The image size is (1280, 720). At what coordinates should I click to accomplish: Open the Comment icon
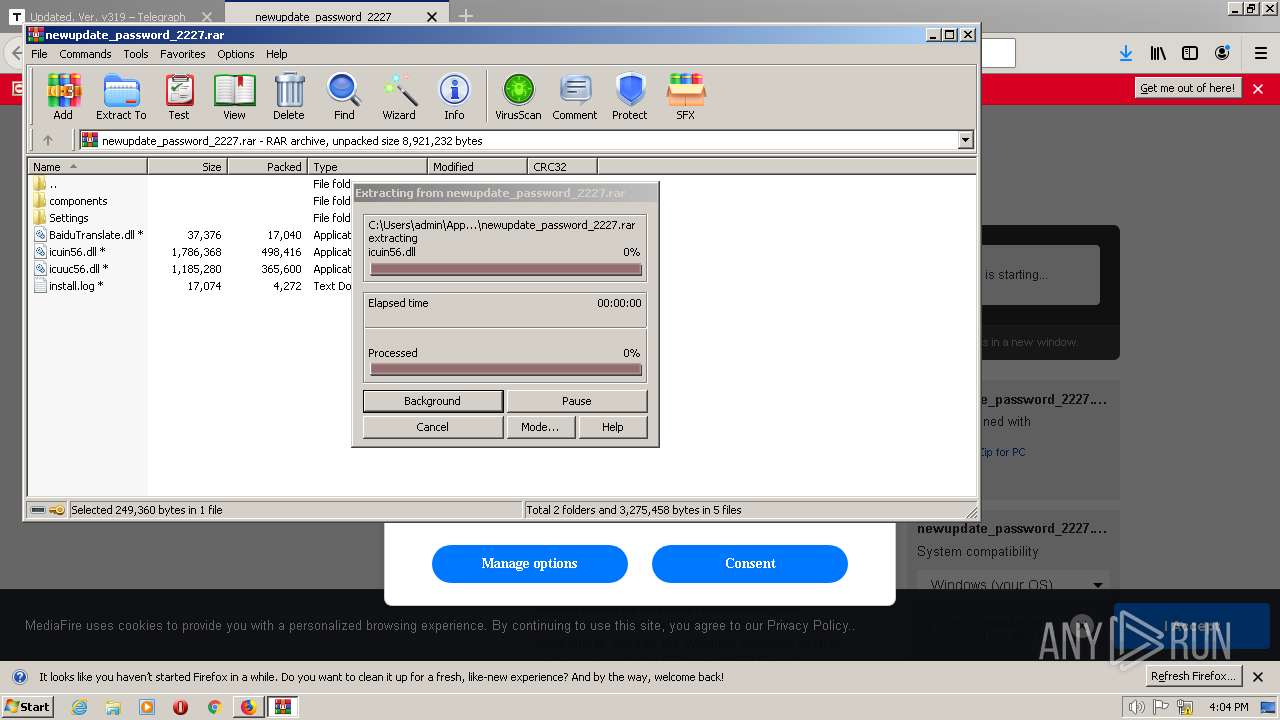[575, 96]
